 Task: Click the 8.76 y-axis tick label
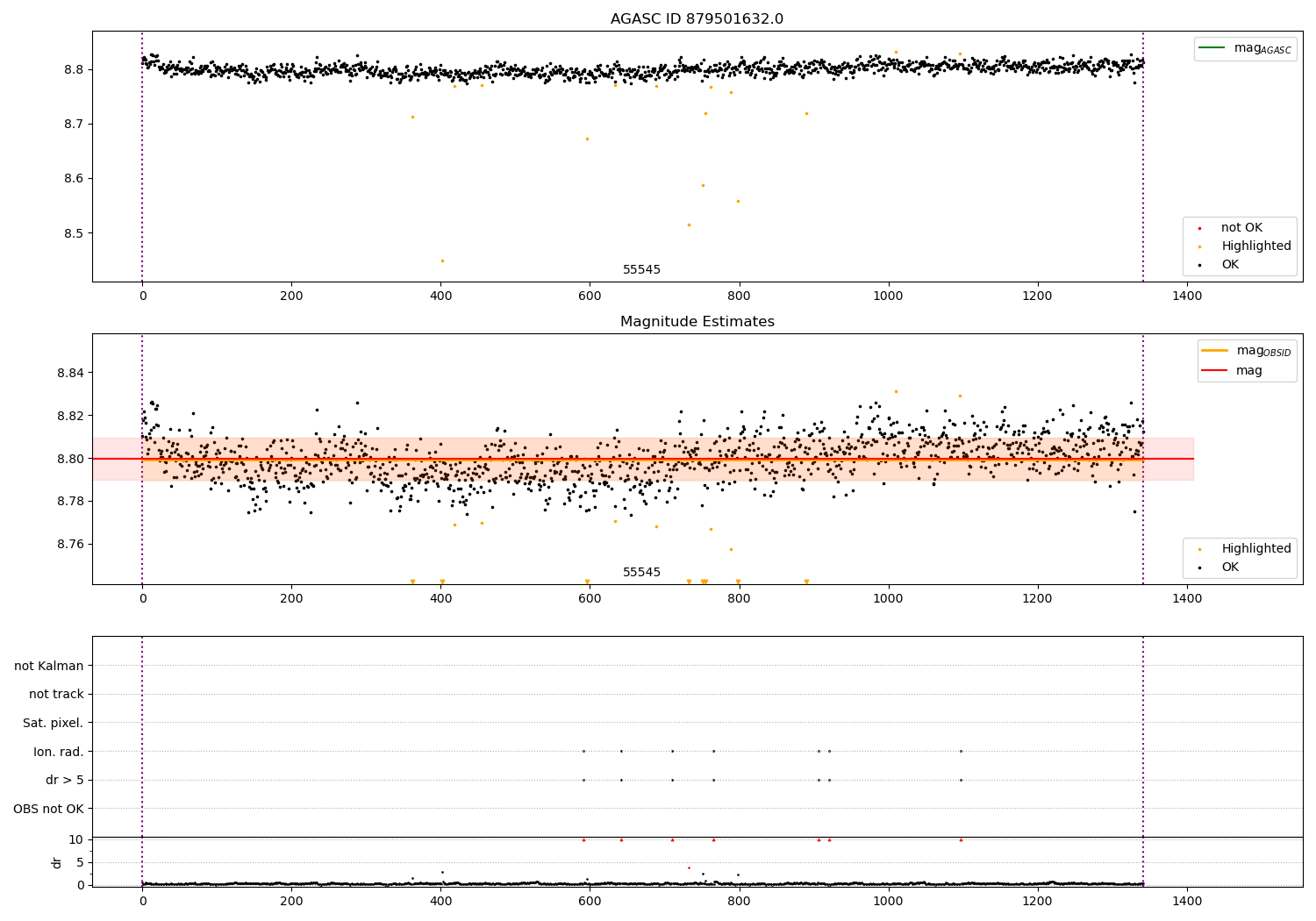pos(70,545)
